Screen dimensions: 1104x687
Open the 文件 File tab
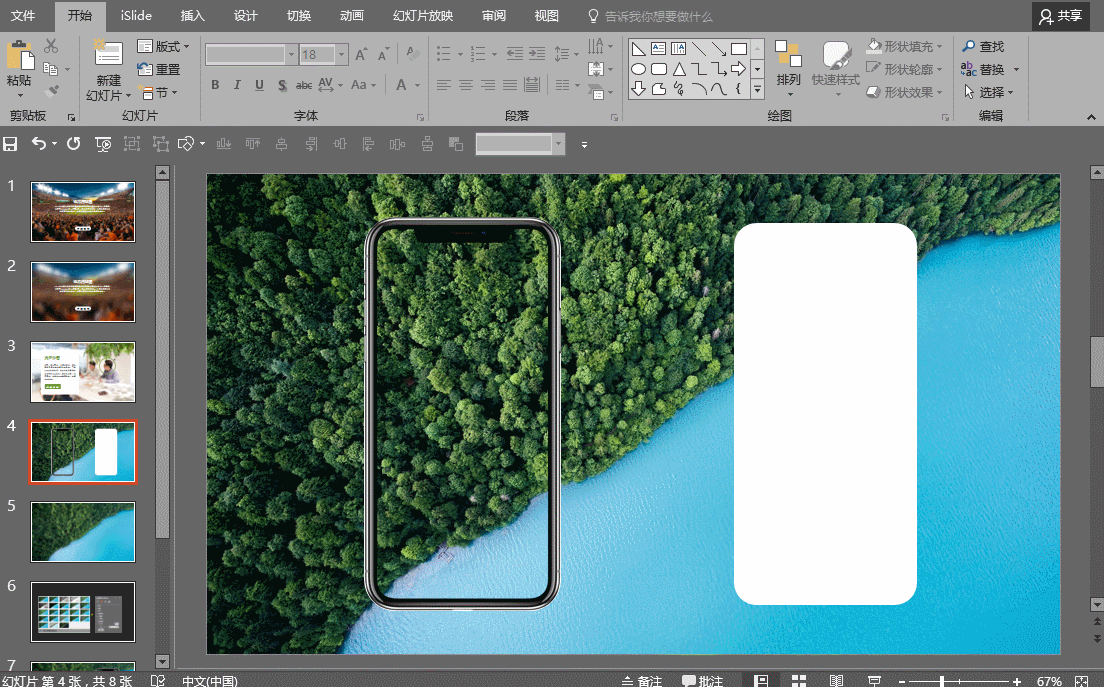[23, 15]
